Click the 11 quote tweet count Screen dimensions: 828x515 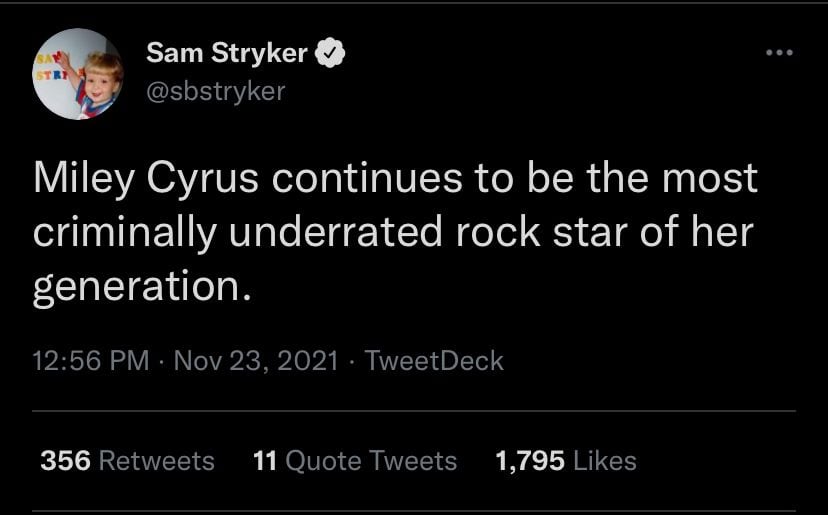point(264,460)
